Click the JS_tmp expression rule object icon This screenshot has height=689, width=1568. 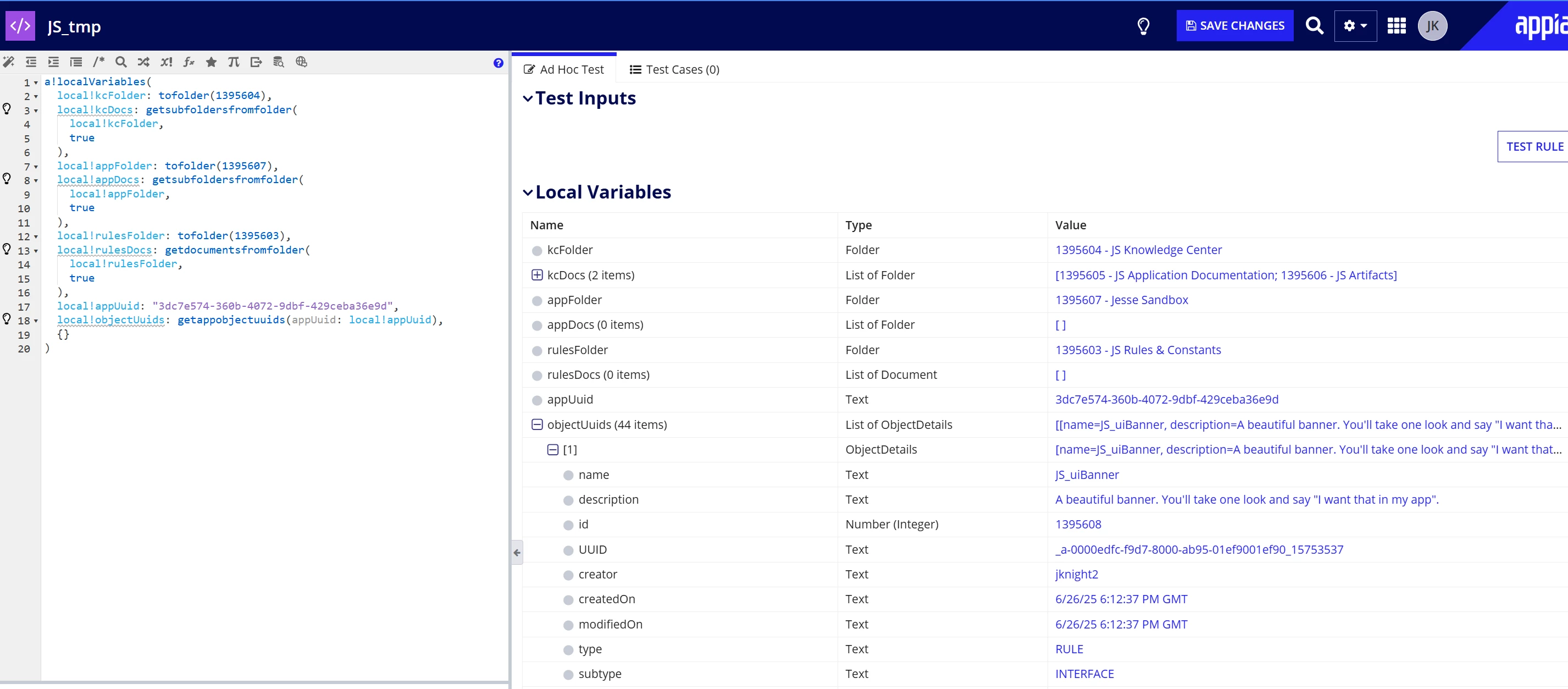(x=20, y=26)
